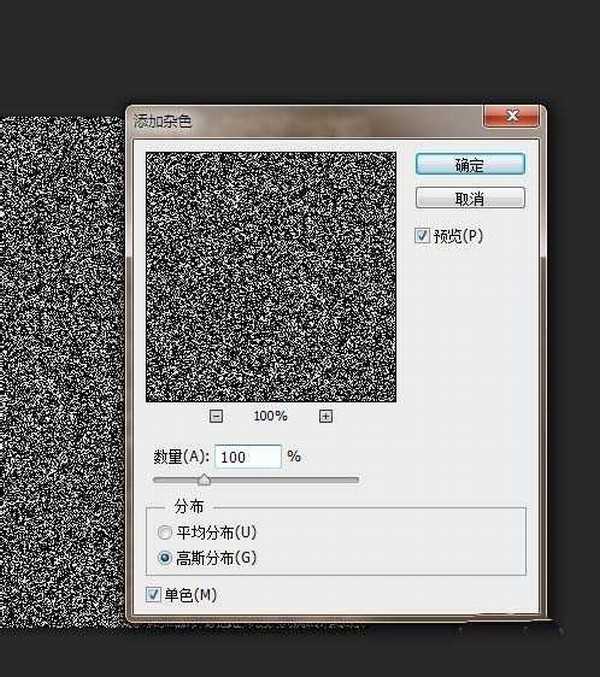Viewport: 600px width, 677px height.
Task: Confirm the noise filter with 确定
Action: (470, 164)
